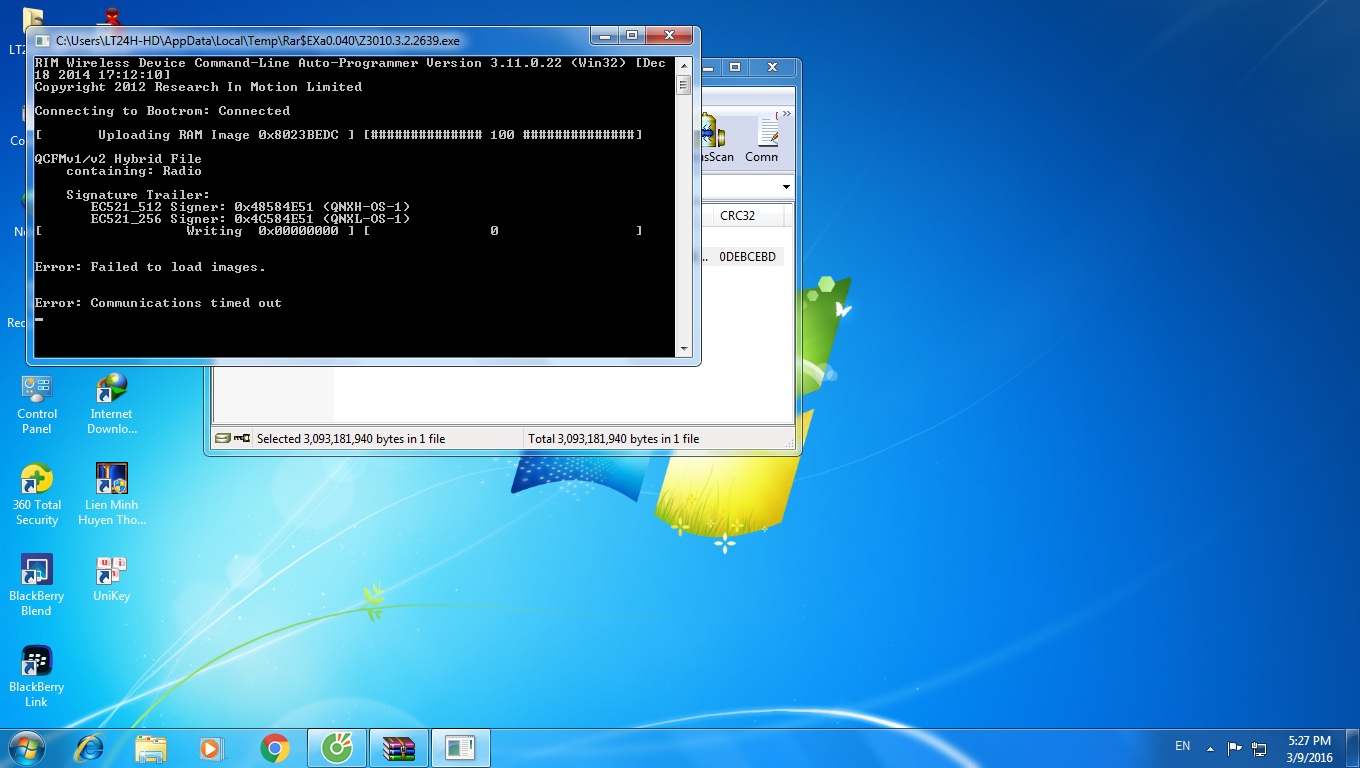This screenshot has height=768, width=1360.
Task: Click 'EC521_512 Signer' console line
Action: click(x=250, y=207)
